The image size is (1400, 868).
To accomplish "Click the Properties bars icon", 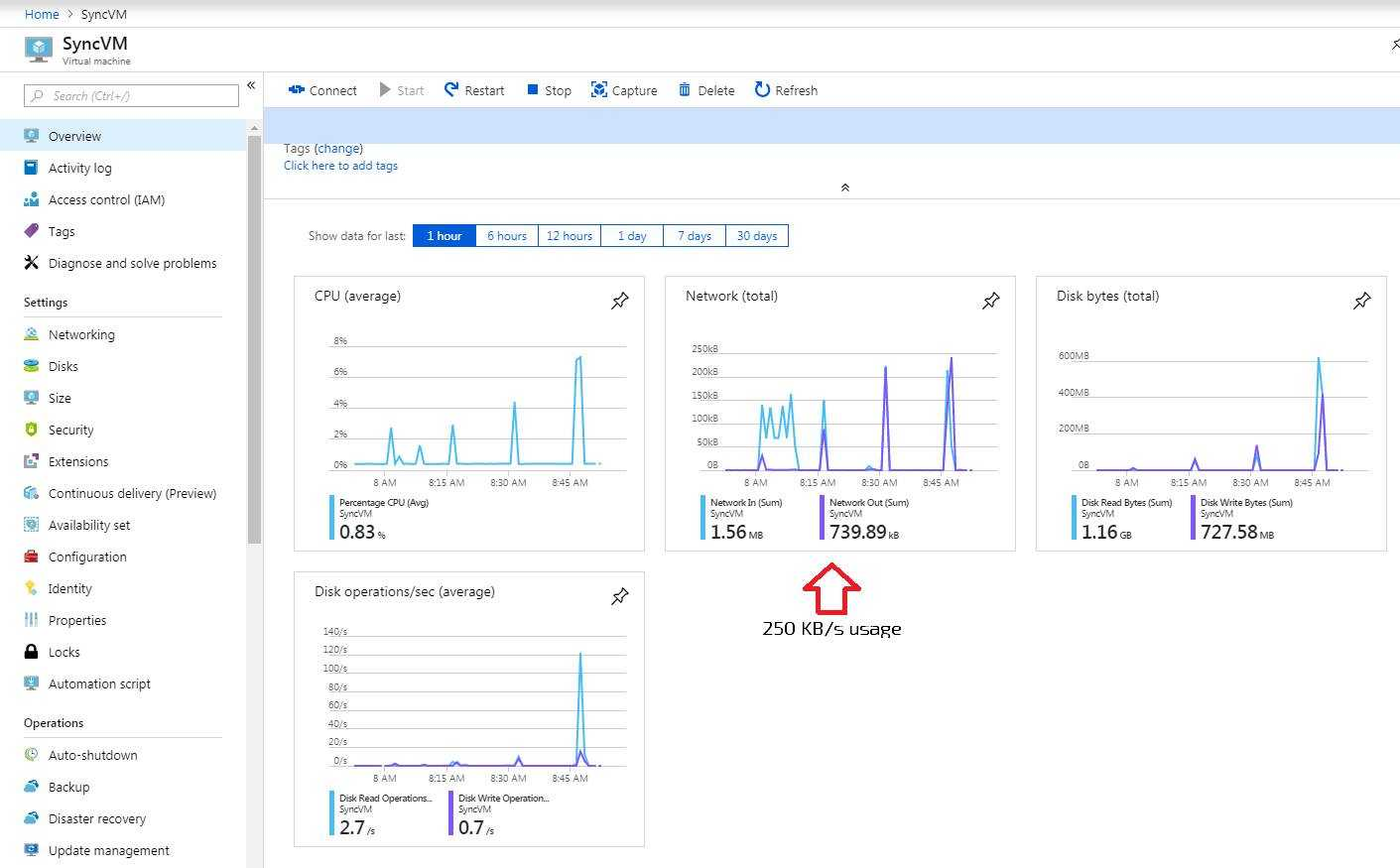I will pyautogui.click(x=32, y=620).
